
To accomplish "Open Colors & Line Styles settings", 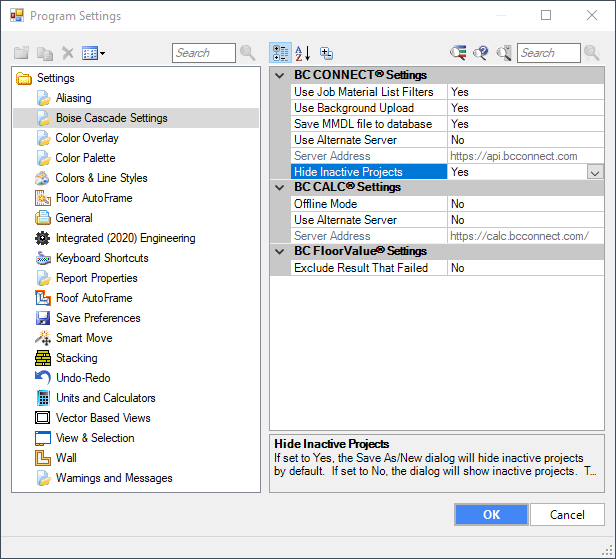I will click(101, 178).
